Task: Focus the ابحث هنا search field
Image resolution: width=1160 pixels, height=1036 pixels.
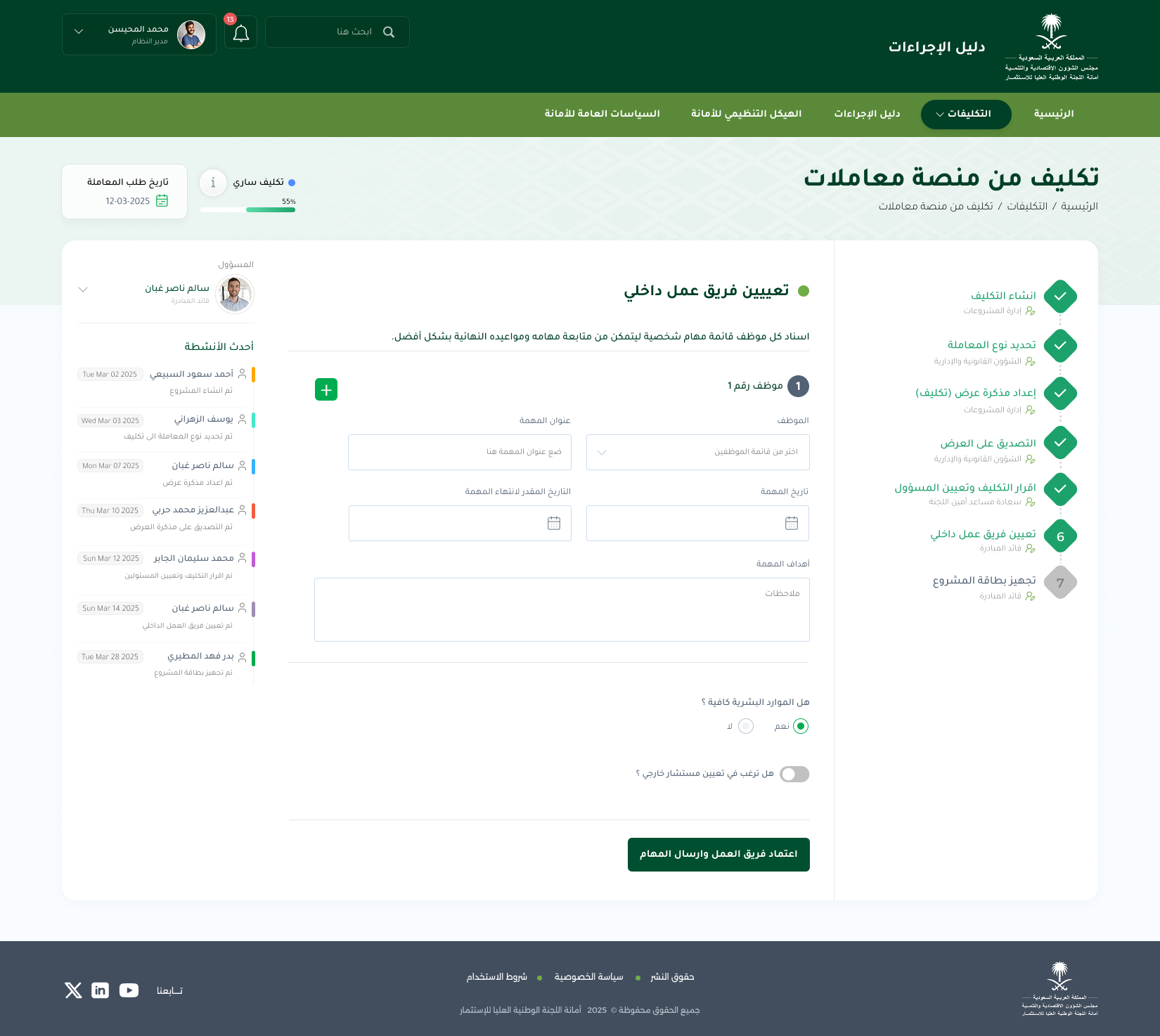Action: click(337, 32)
